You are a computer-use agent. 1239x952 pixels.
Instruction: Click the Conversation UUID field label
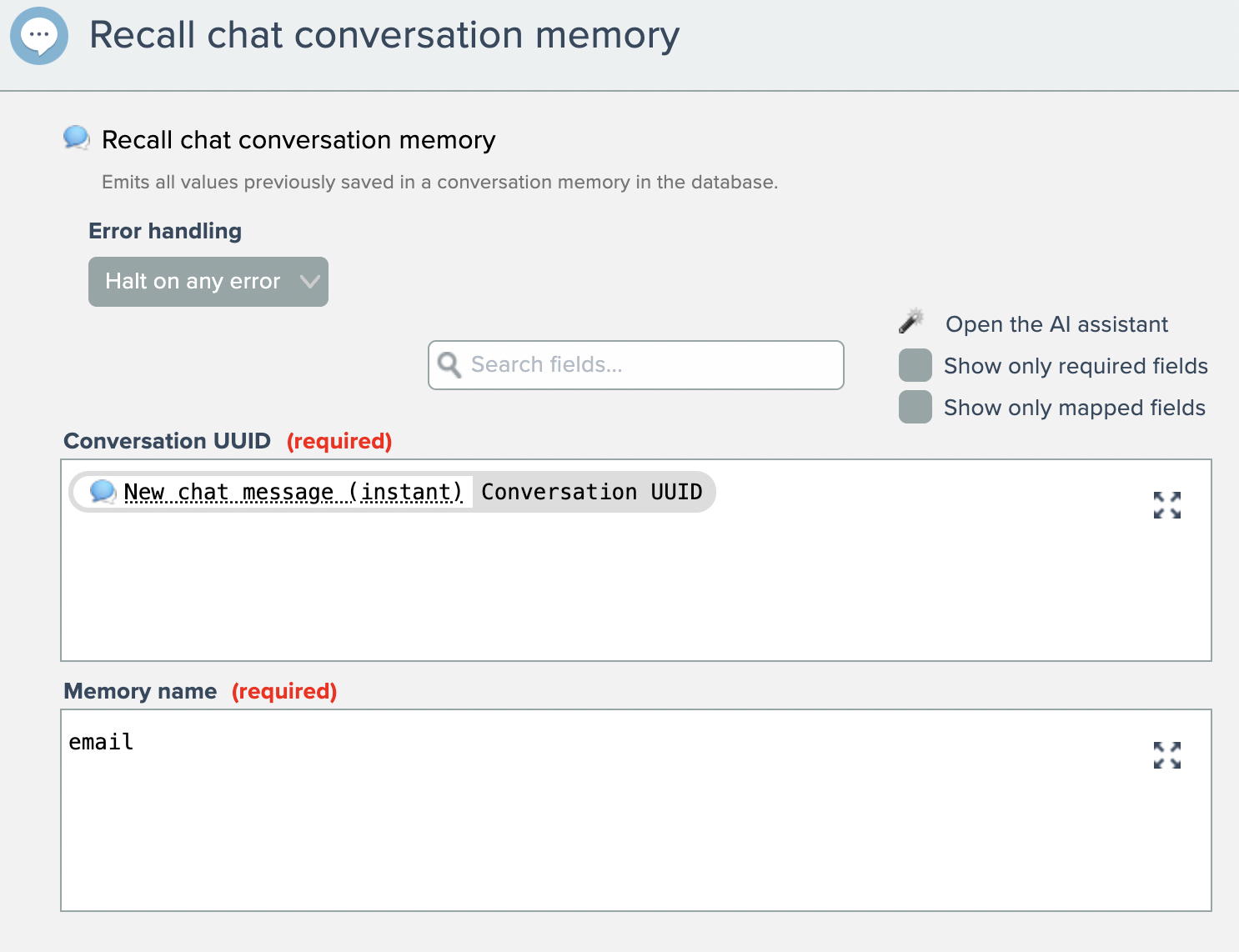(x=167, y=441)
